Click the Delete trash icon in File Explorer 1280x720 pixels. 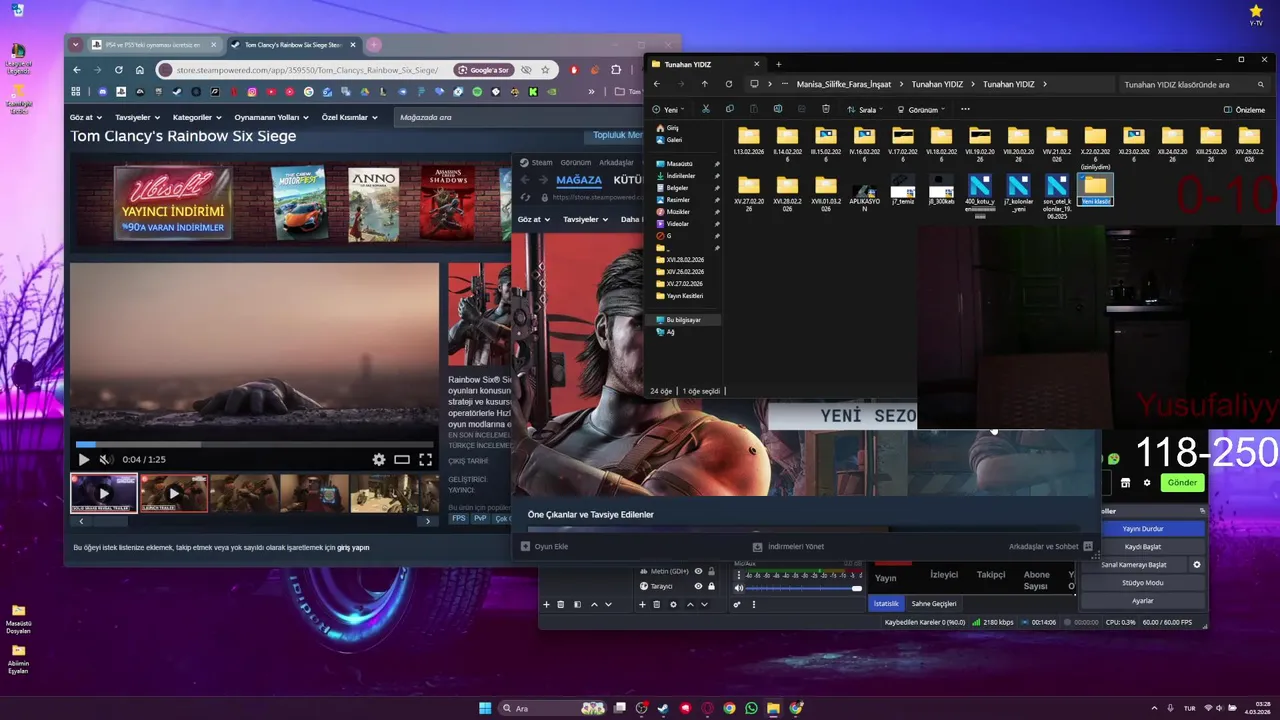coord(825,109)
